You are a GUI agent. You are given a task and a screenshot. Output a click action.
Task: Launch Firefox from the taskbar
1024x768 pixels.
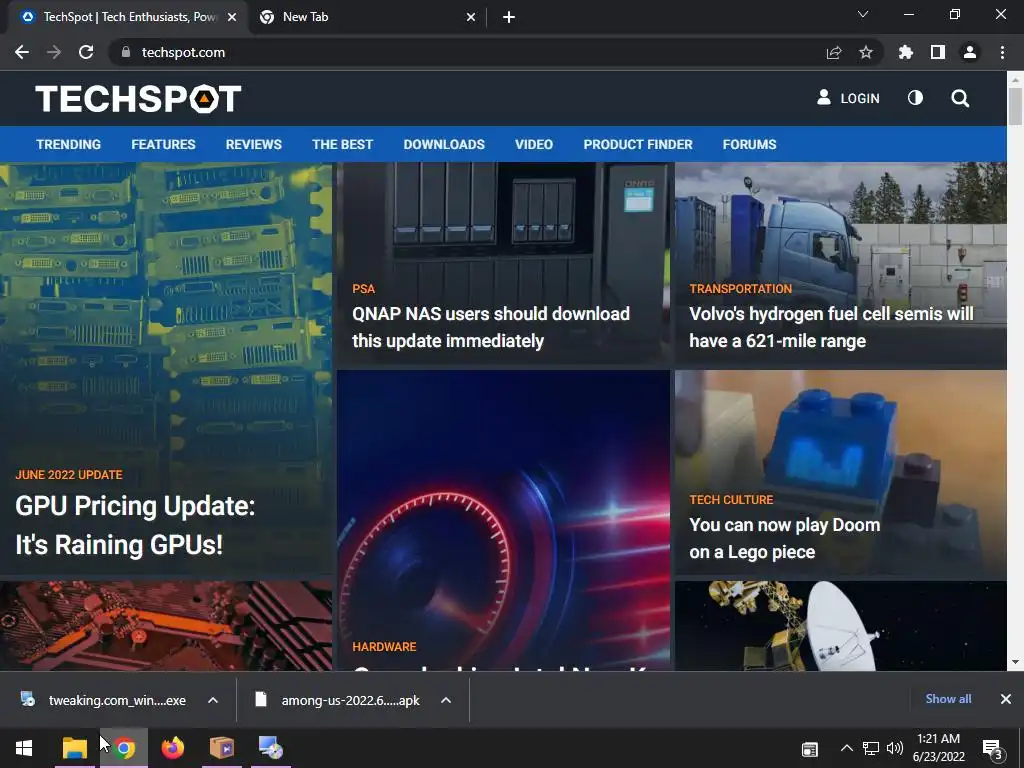(173, 748)
